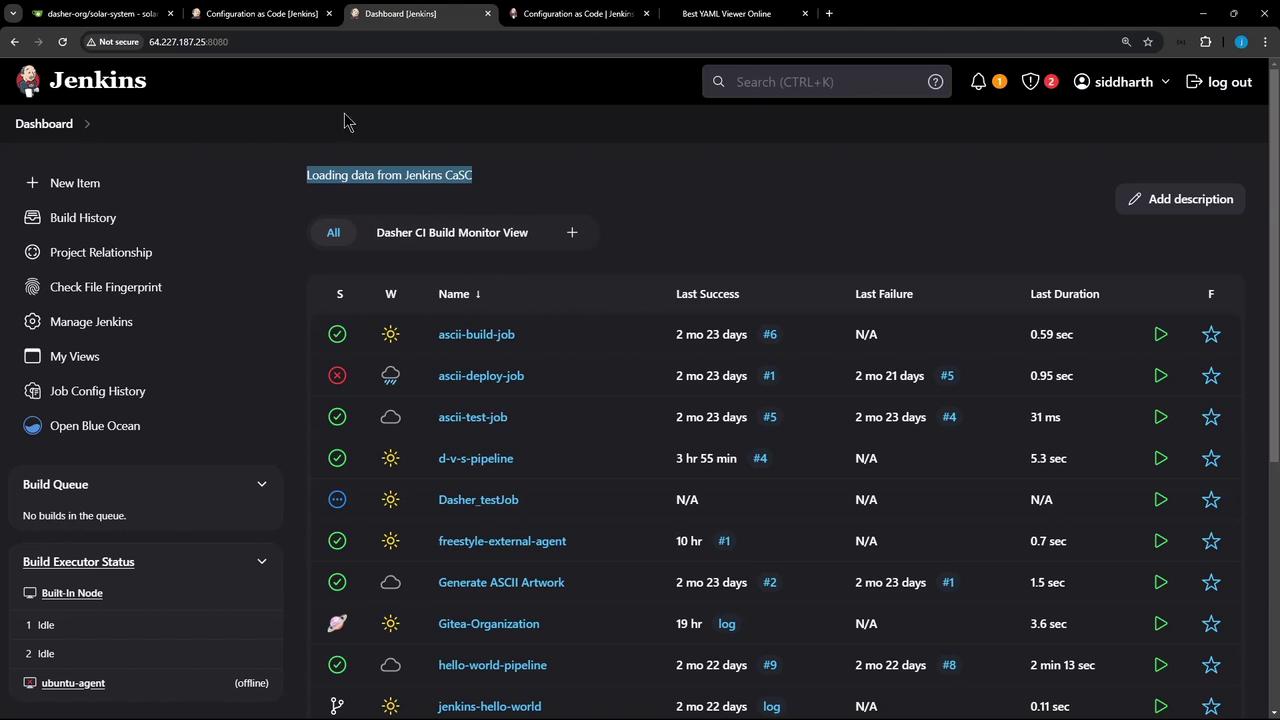
Task: Schedule a build for ascii-build-job
Action: (1160, 334)
